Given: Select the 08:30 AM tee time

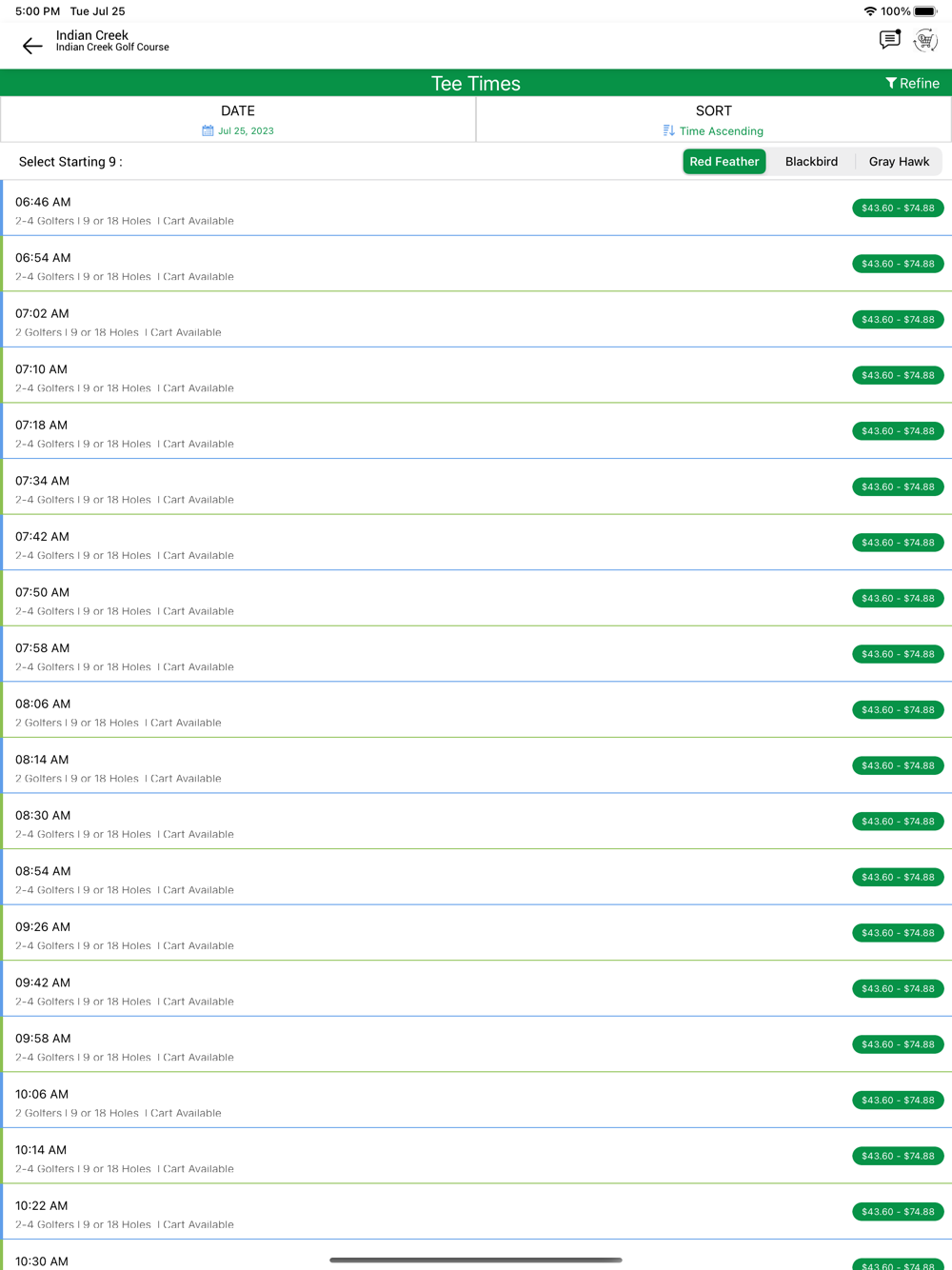Looking at the screenshot, I should (476, 822).
